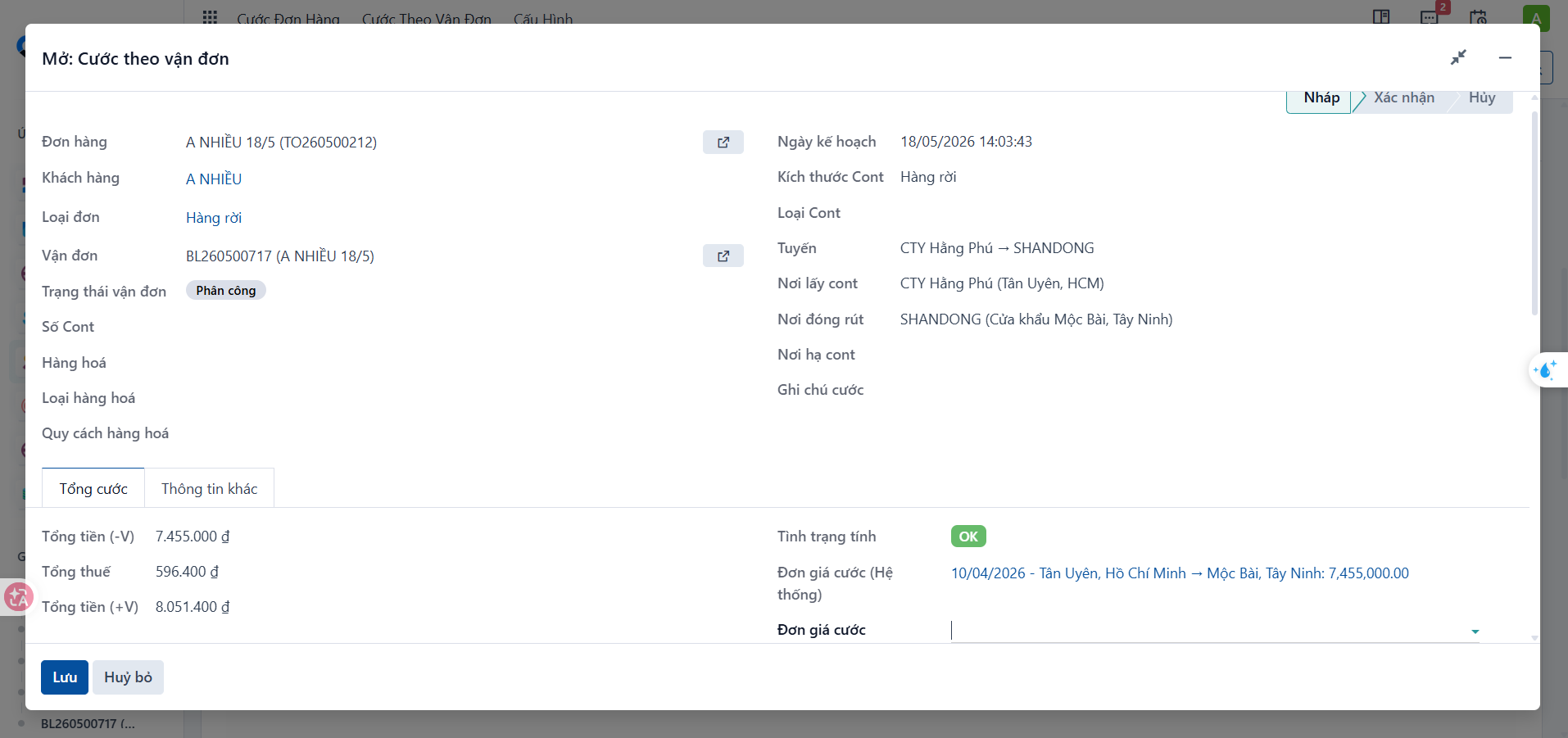
Task: Click the Phân công status badge
Action: (x=225, y=291)
